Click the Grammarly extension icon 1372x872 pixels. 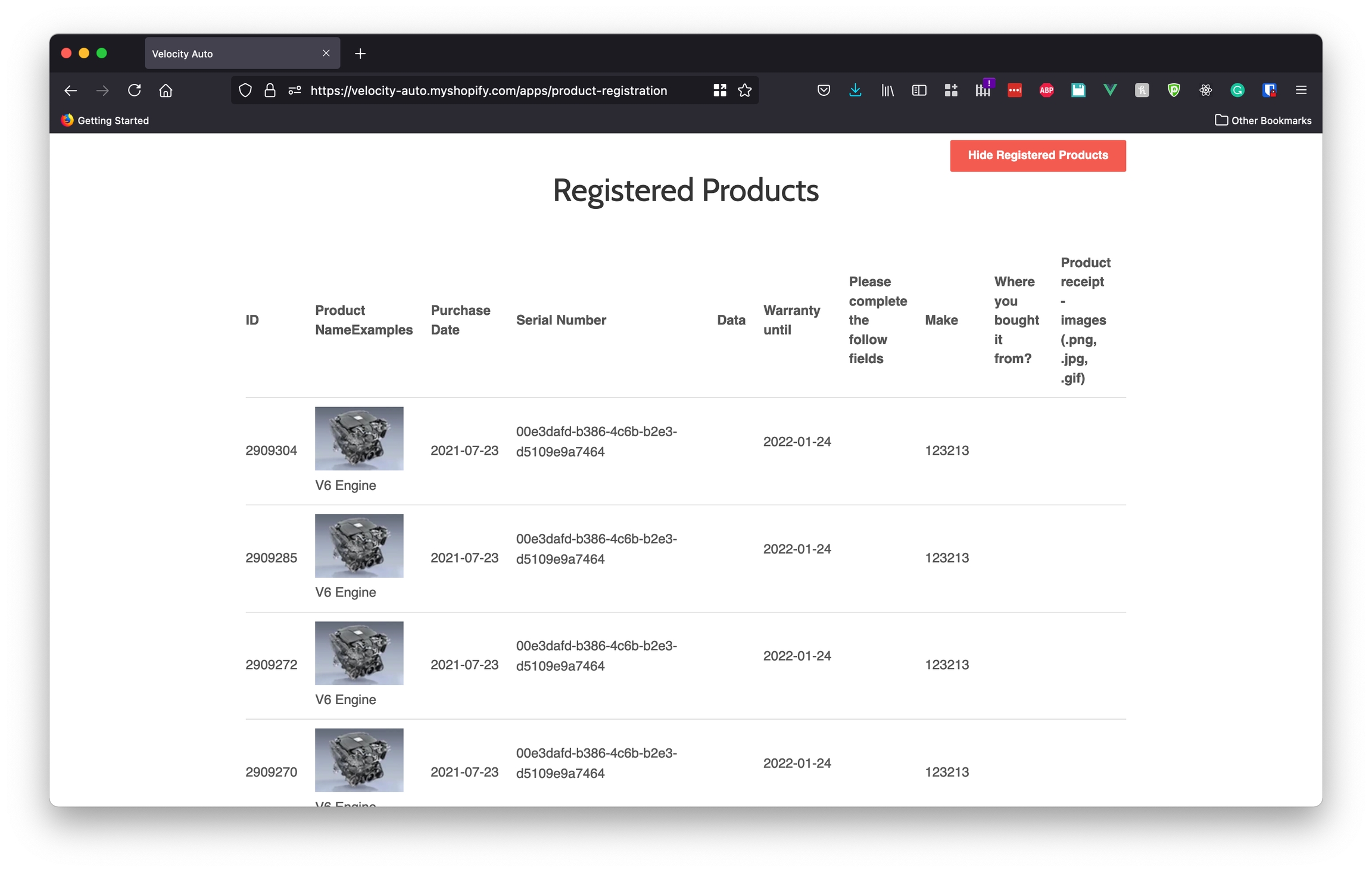(1237, 90)
